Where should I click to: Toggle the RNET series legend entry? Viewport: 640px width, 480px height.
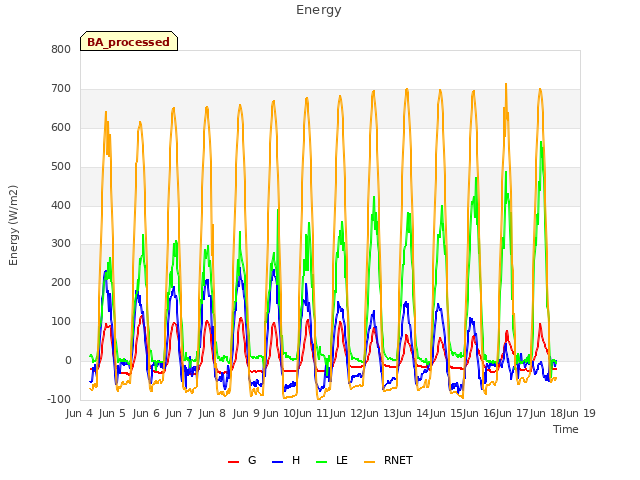388,460
